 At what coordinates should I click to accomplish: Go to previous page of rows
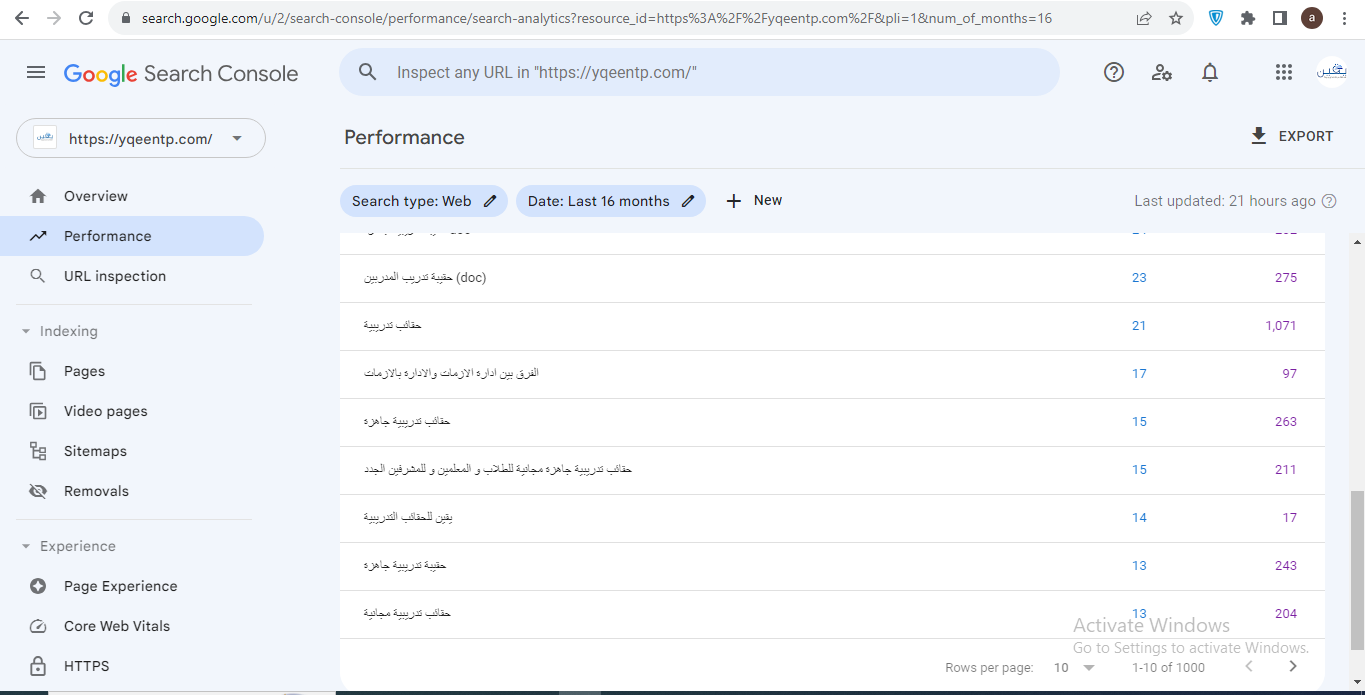[1249, 667]
